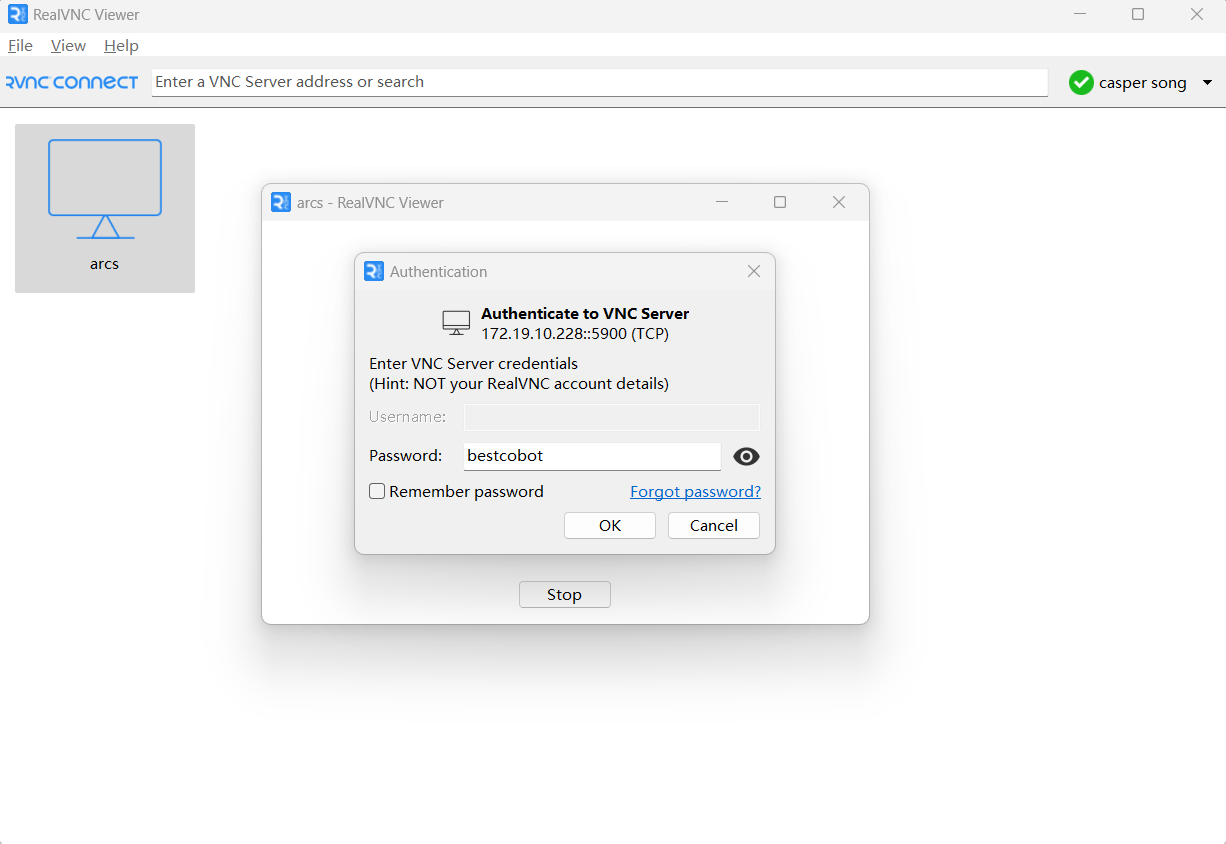Focus the VNC Server address search field

599,82
